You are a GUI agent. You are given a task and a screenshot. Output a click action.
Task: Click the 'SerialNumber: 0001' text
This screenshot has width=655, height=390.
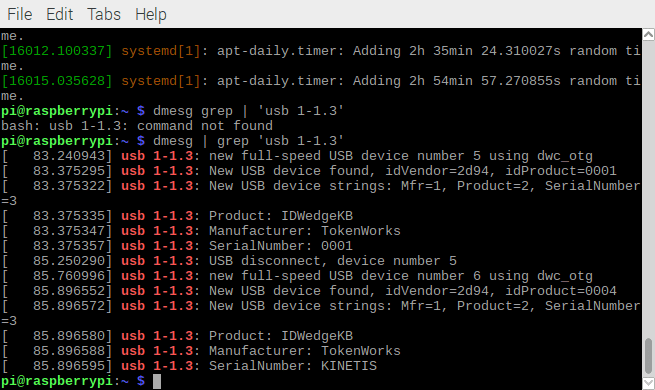[281, 246]
